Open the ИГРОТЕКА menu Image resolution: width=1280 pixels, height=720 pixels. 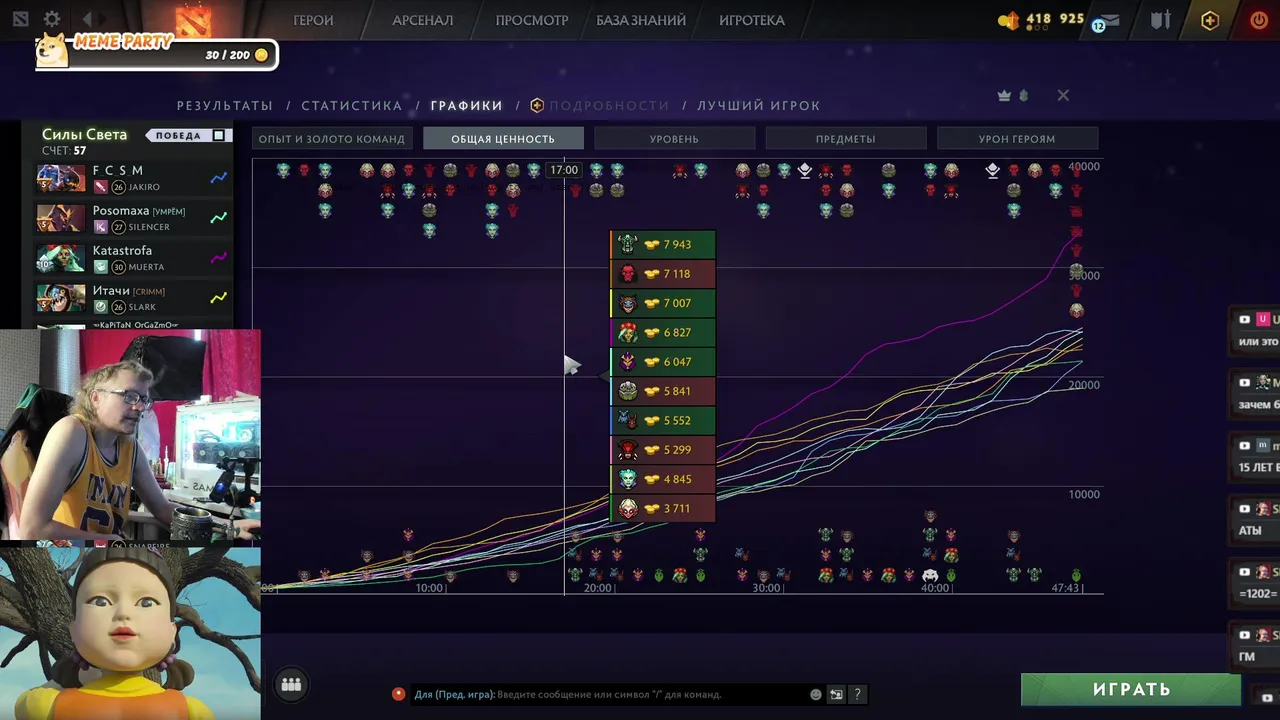752,20
